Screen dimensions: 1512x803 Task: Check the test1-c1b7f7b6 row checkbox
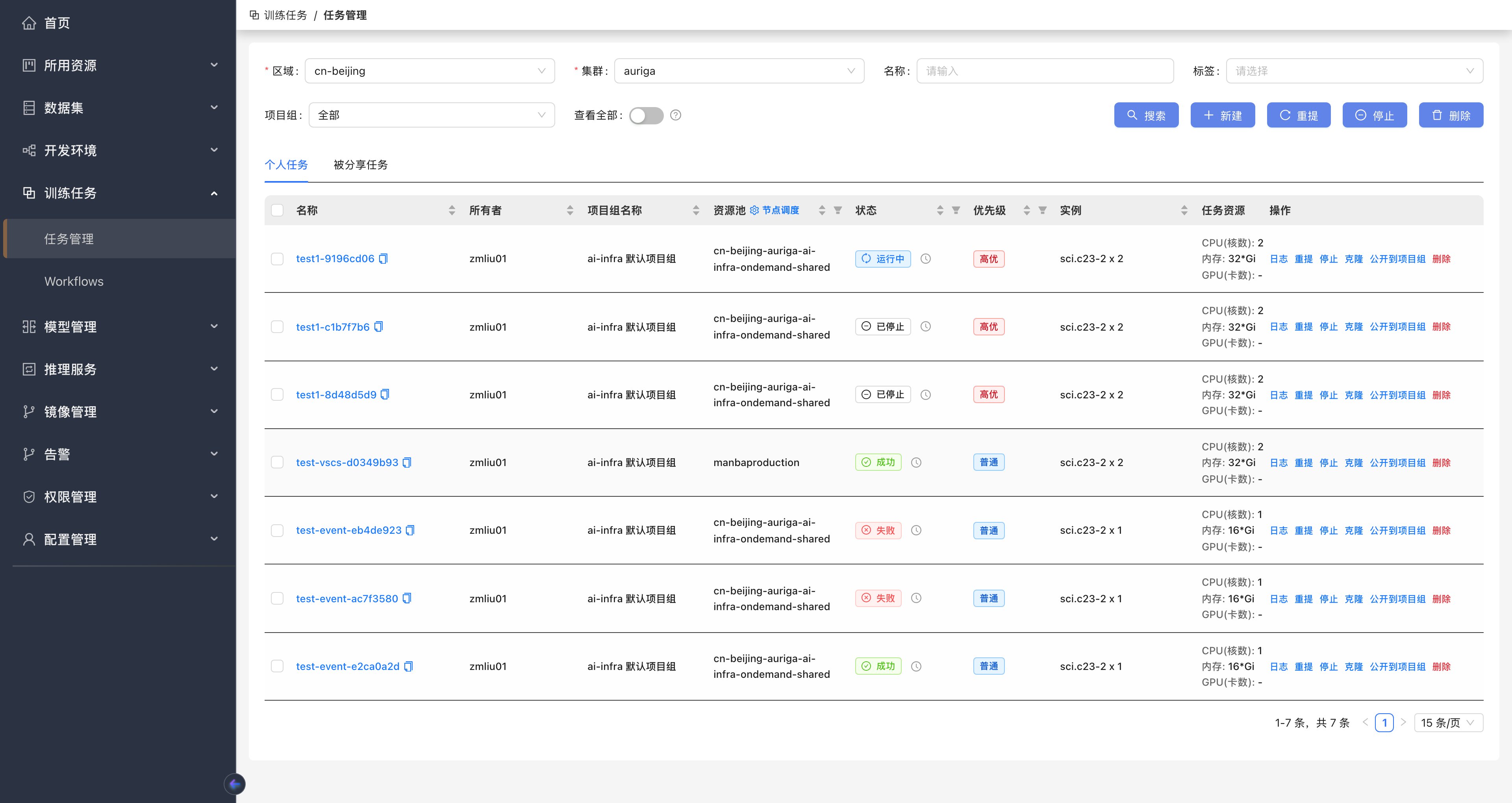(x=277, y=327)
